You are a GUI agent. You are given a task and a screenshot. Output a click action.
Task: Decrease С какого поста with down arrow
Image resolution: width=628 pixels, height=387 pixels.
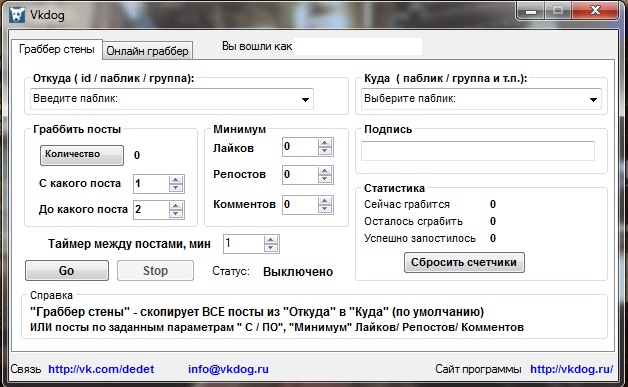tap(176, 188)
